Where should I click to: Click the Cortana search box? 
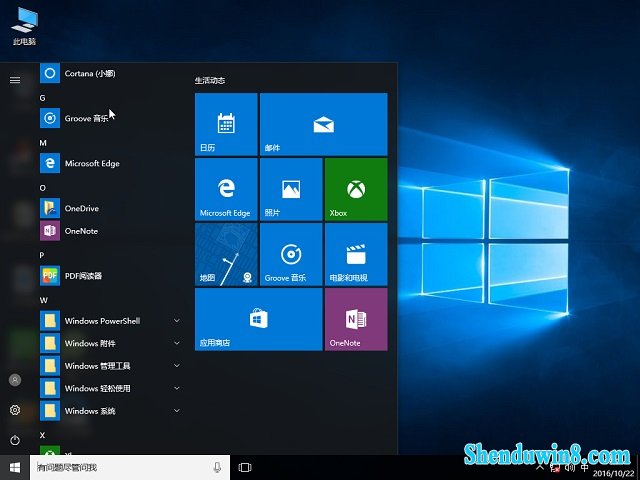[x=130, y=467]
